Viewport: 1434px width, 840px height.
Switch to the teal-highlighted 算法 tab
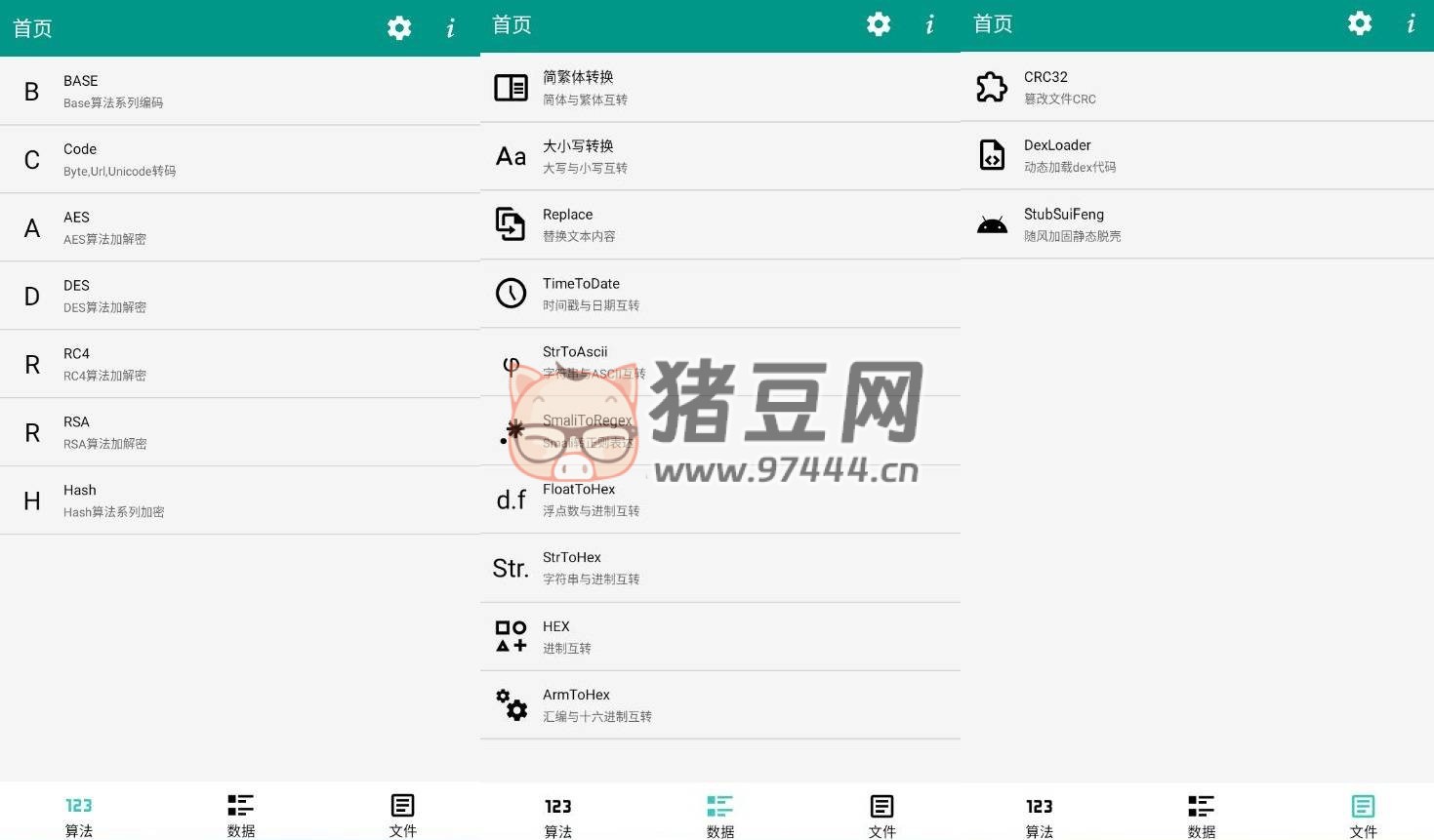point(79,815)
